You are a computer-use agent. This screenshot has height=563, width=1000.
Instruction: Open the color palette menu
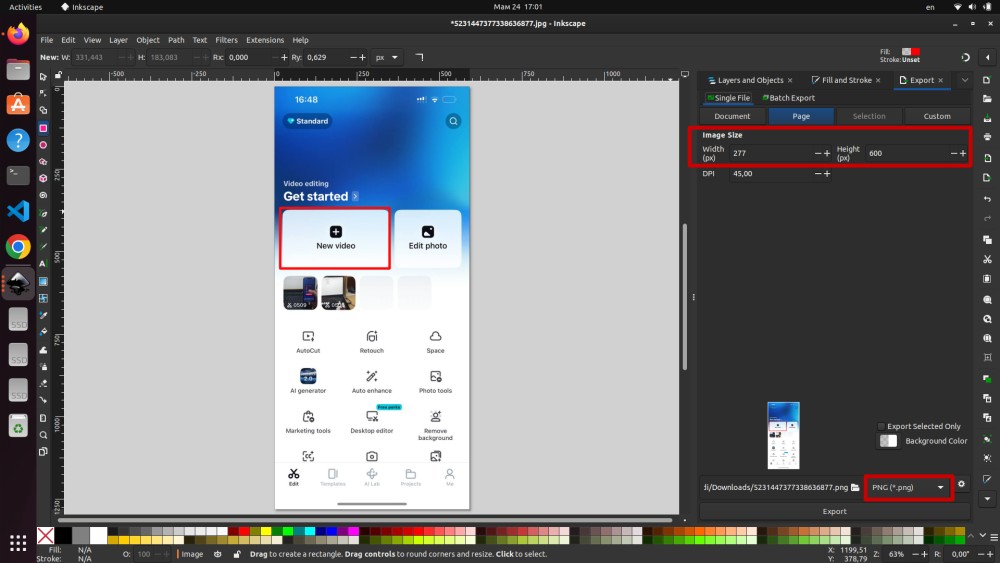click(994, 535)
